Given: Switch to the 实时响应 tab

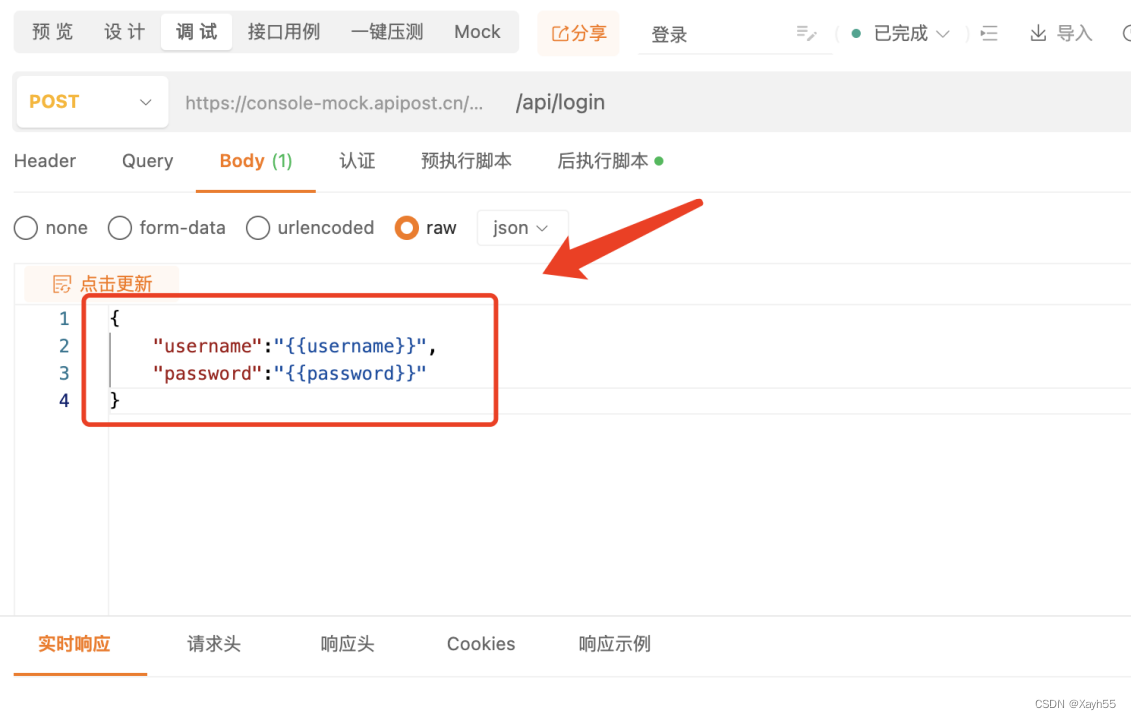Looking at the screenshot, I should click(x=75, y=644).
